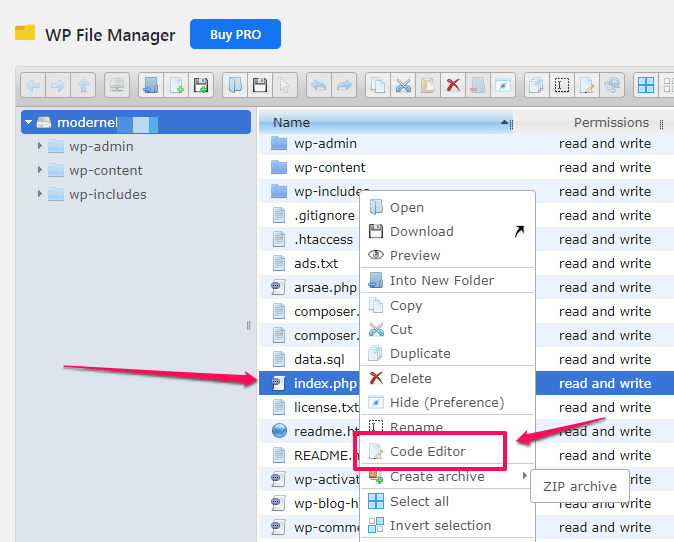This screenshot has height=542, width=674.
Task: Click the Undo toolbar icon
Action: coord(319,85)
